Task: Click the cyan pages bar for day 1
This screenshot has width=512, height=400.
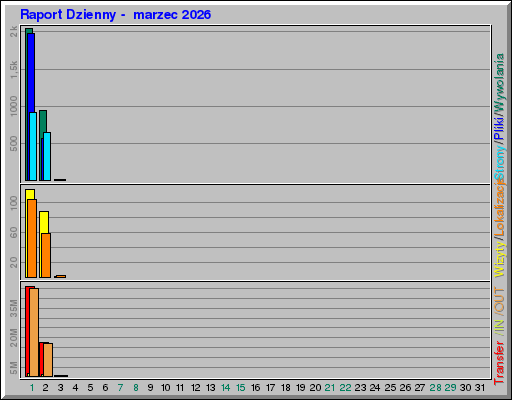Action: click(x=33, y=147)
